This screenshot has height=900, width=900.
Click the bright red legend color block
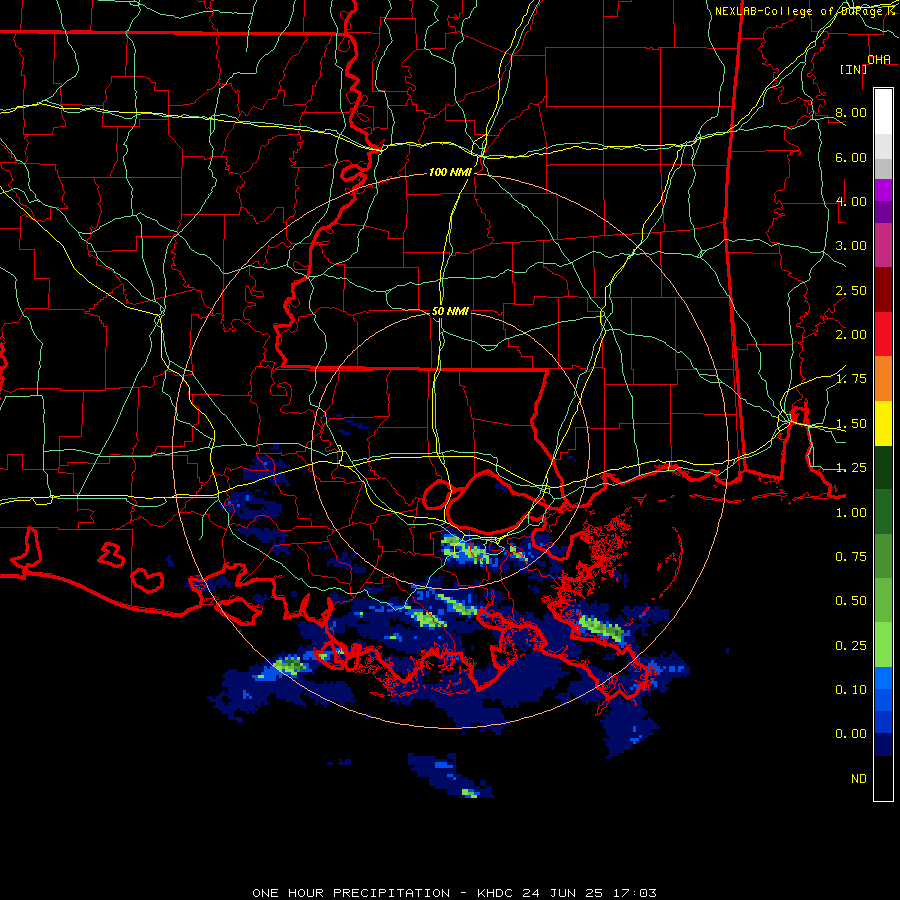coord(883,334)
